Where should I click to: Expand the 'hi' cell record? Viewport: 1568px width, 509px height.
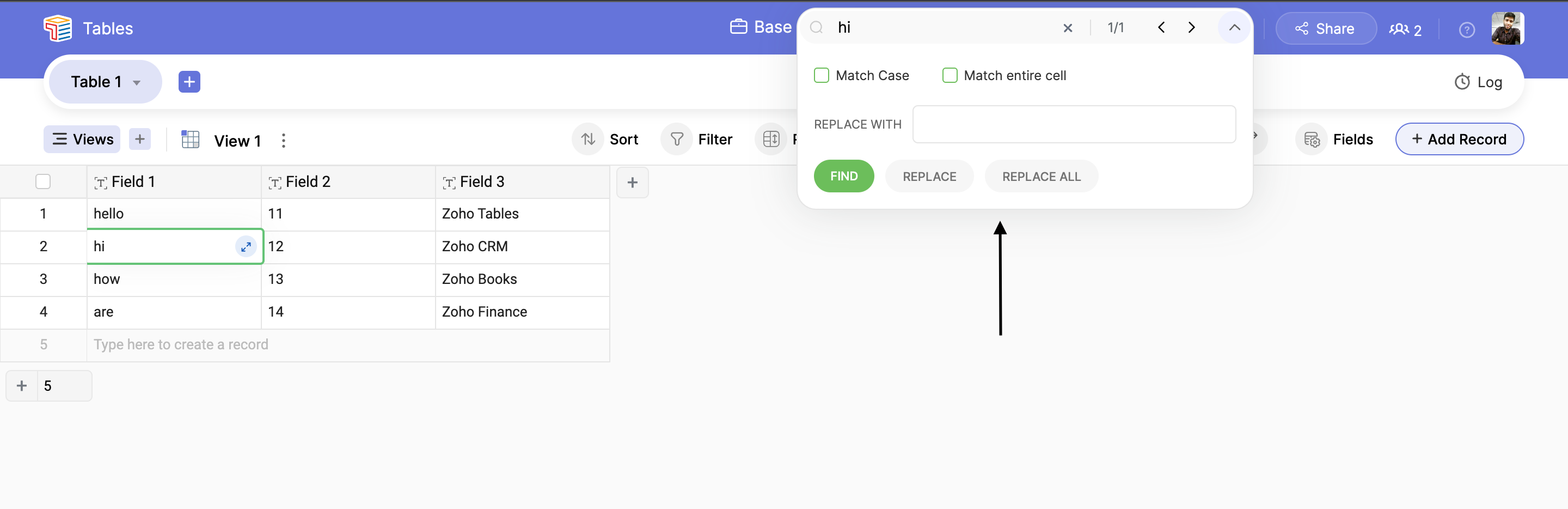246,247
